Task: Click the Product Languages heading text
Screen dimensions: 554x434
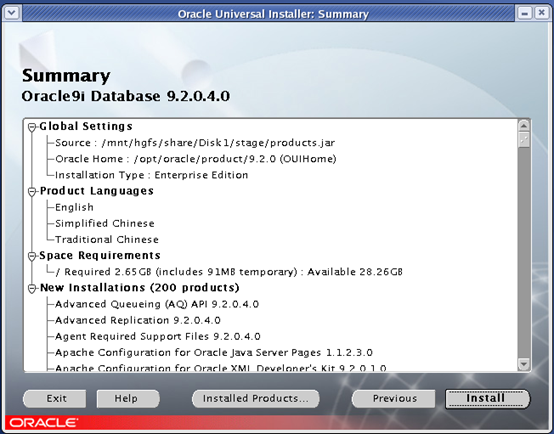Action: tap(96, 191)
